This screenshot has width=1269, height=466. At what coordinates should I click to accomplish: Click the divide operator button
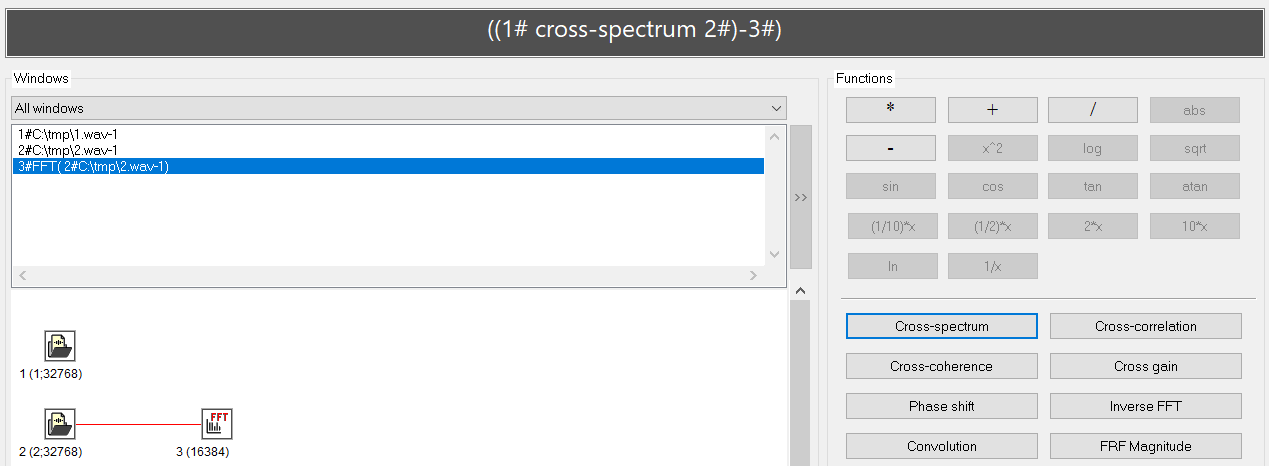(x=1092, y=110)
